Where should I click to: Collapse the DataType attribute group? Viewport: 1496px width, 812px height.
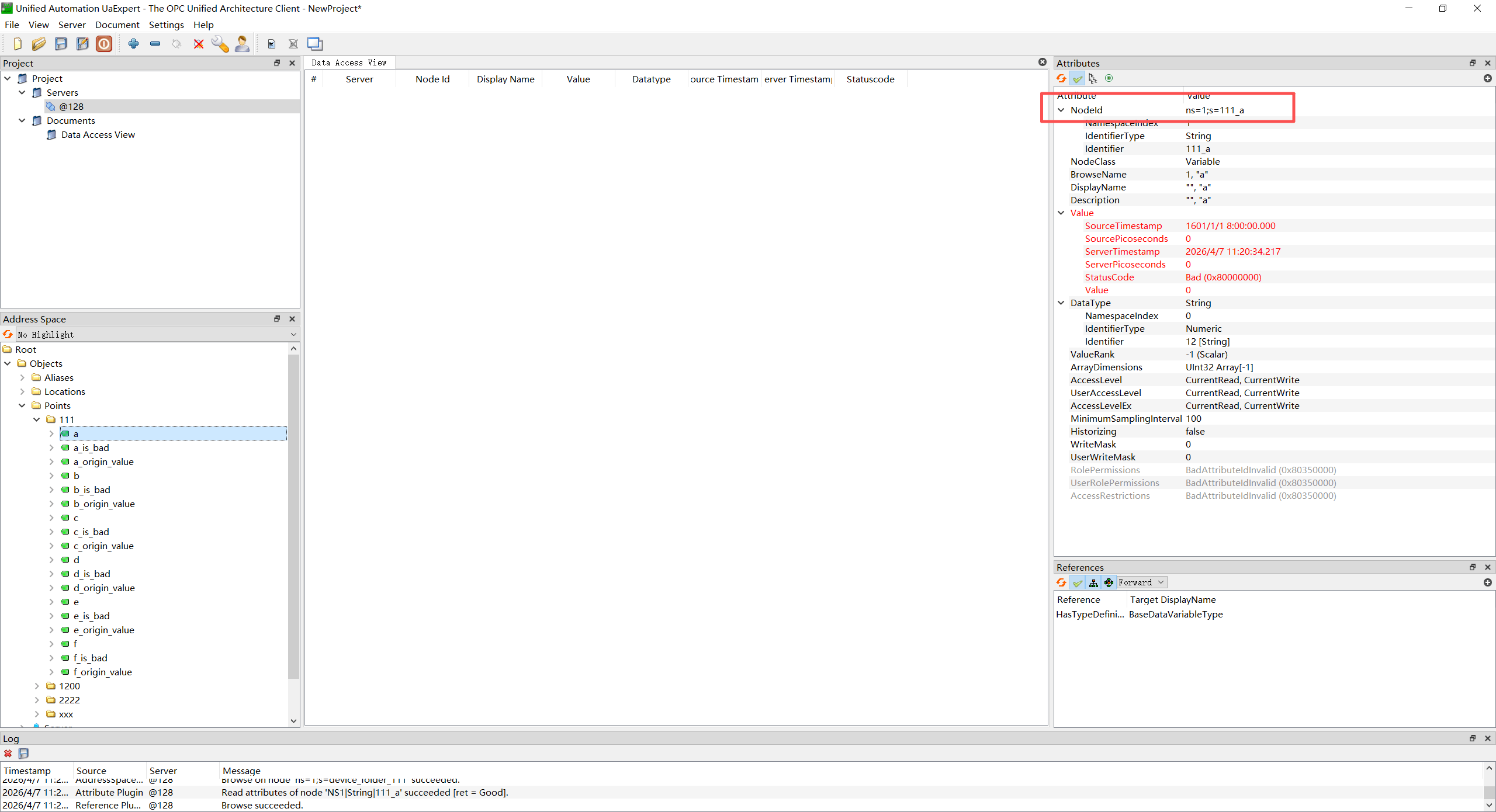pos(1061,303)
